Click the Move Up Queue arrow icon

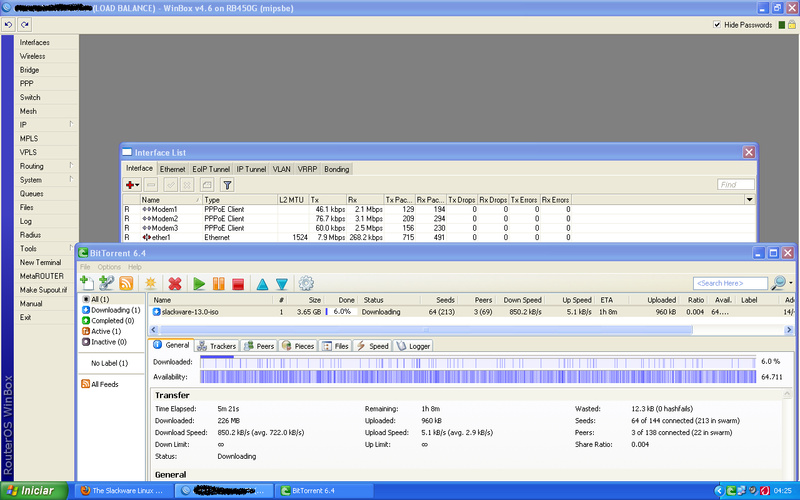(262, 284)
